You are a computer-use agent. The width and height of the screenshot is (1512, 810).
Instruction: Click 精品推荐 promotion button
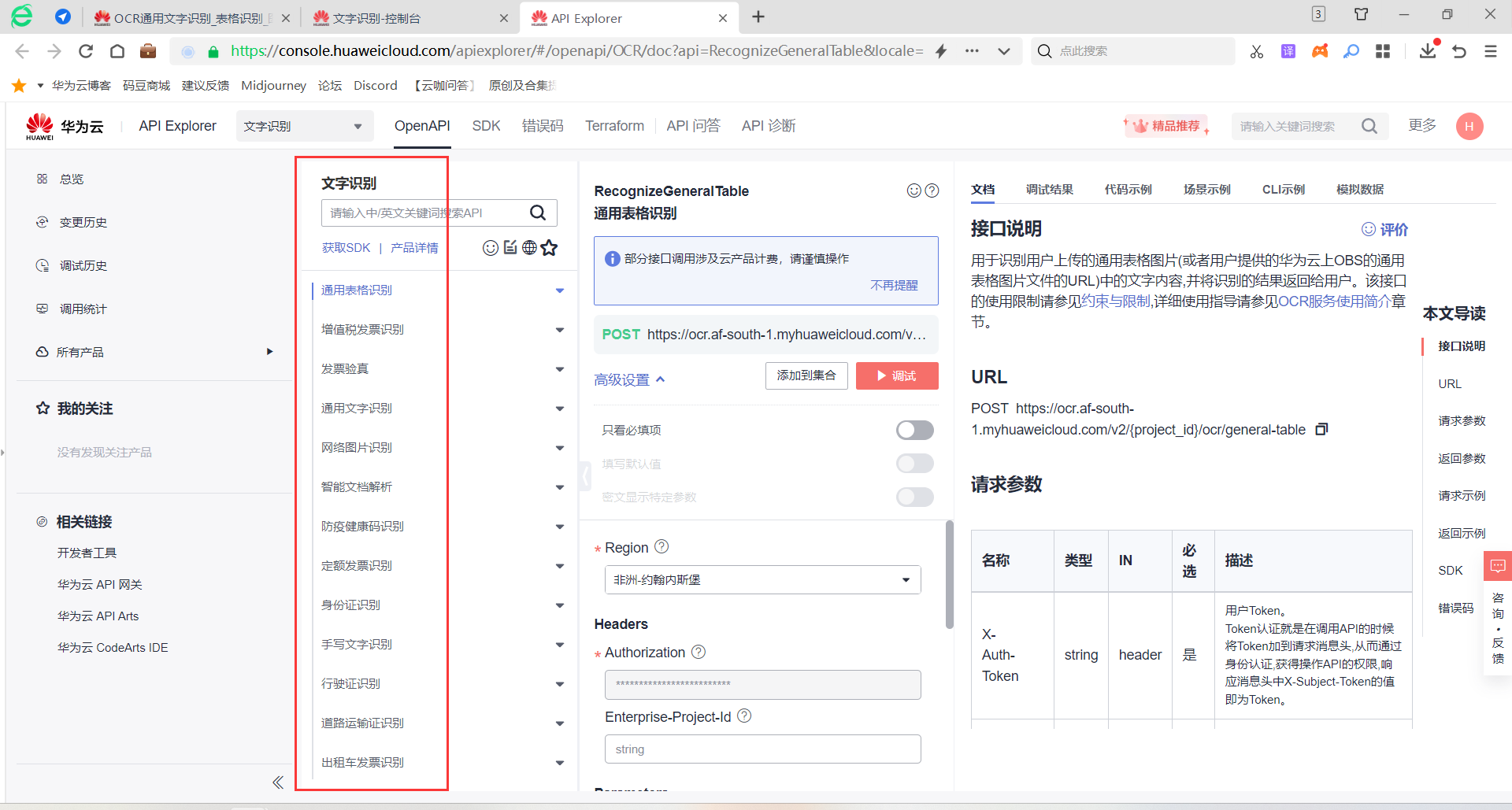coord(1165,126)
